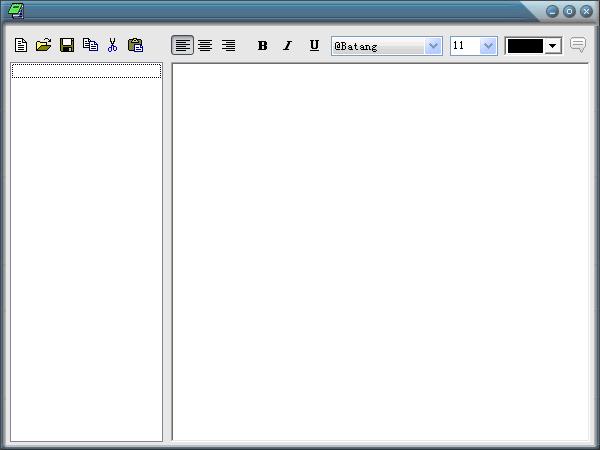The image size is (600, 450).
Task: Click the @Batang font name field
Action: pyautogui.click(x=378, y=46)
